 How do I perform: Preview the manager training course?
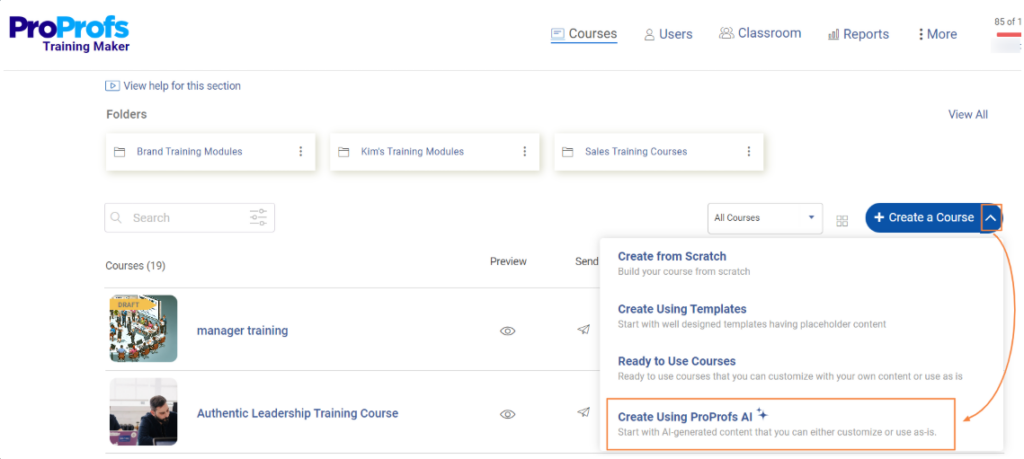(507, 330)
